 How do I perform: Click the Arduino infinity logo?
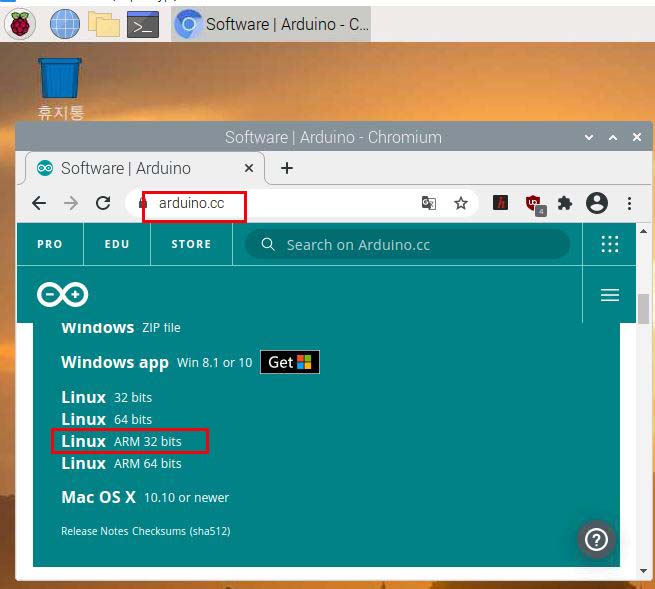pyautogui.click(x=63, y=294)
